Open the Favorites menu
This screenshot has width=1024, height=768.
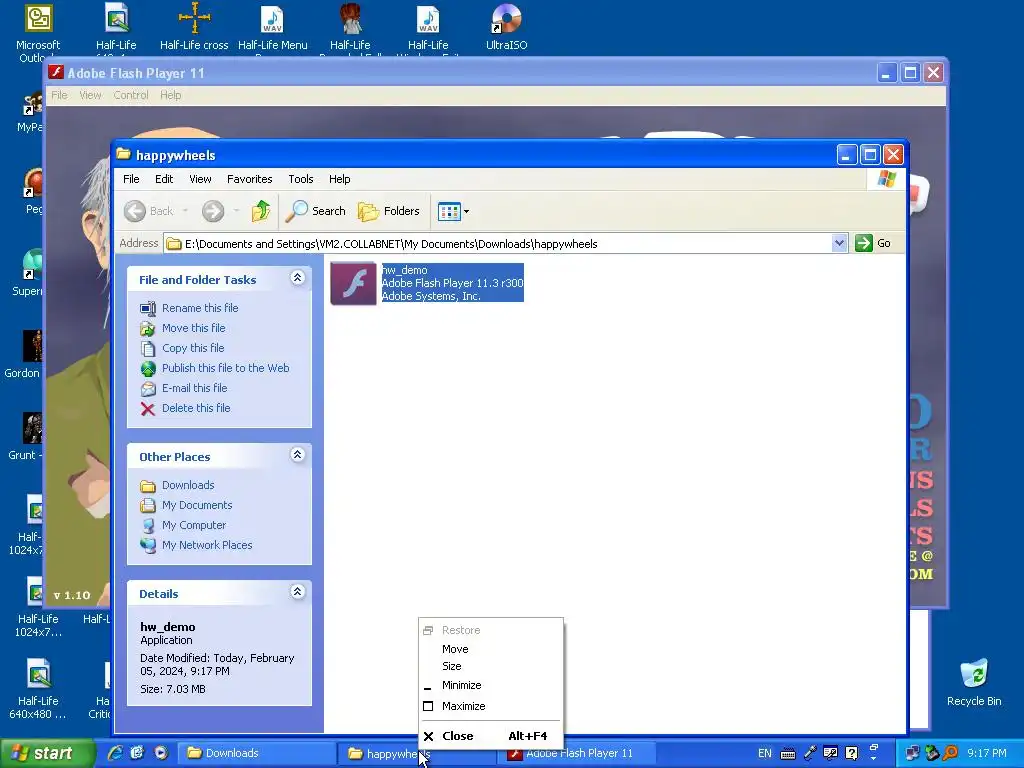point(249,179)
